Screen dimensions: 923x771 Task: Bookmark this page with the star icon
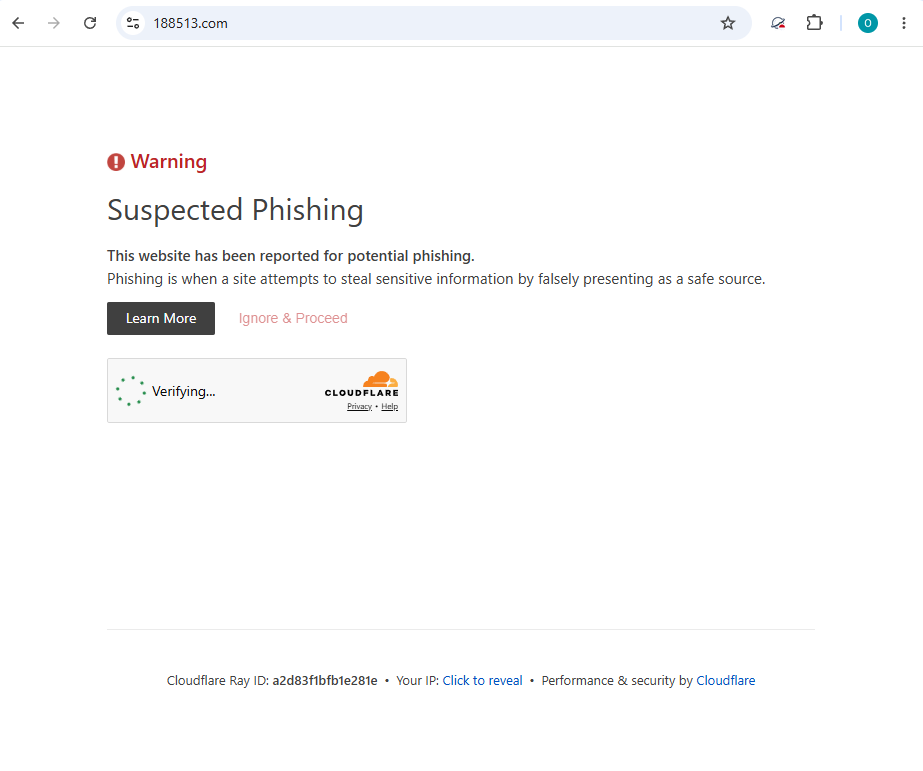728,23
